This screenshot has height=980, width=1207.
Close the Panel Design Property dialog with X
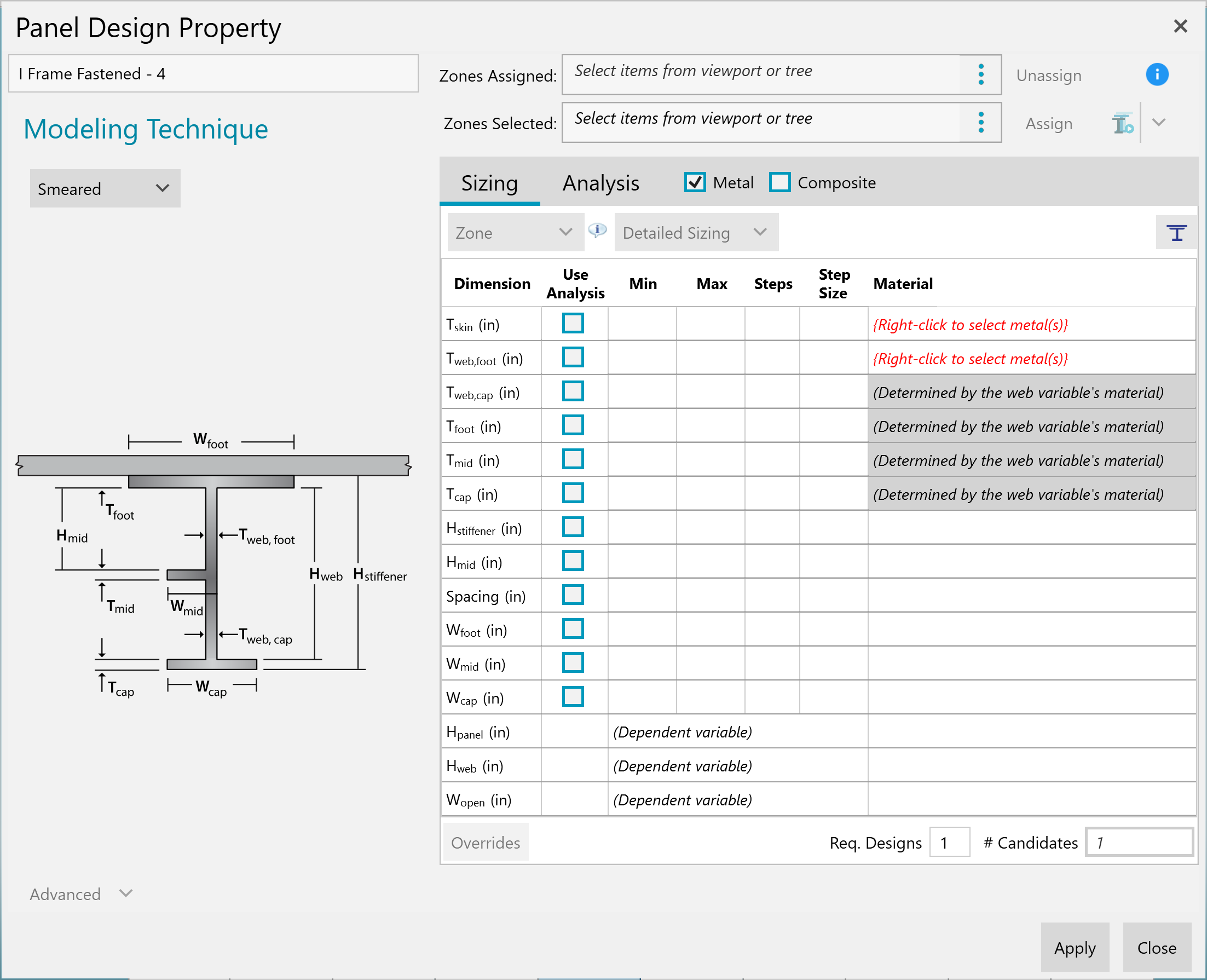point(1180,26)
